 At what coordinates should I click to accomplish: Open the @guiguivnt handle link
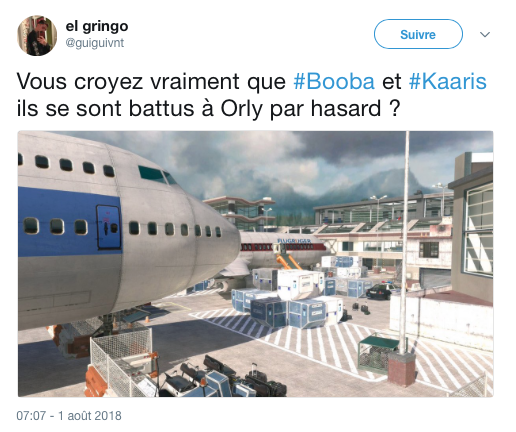tap(95, 43)
